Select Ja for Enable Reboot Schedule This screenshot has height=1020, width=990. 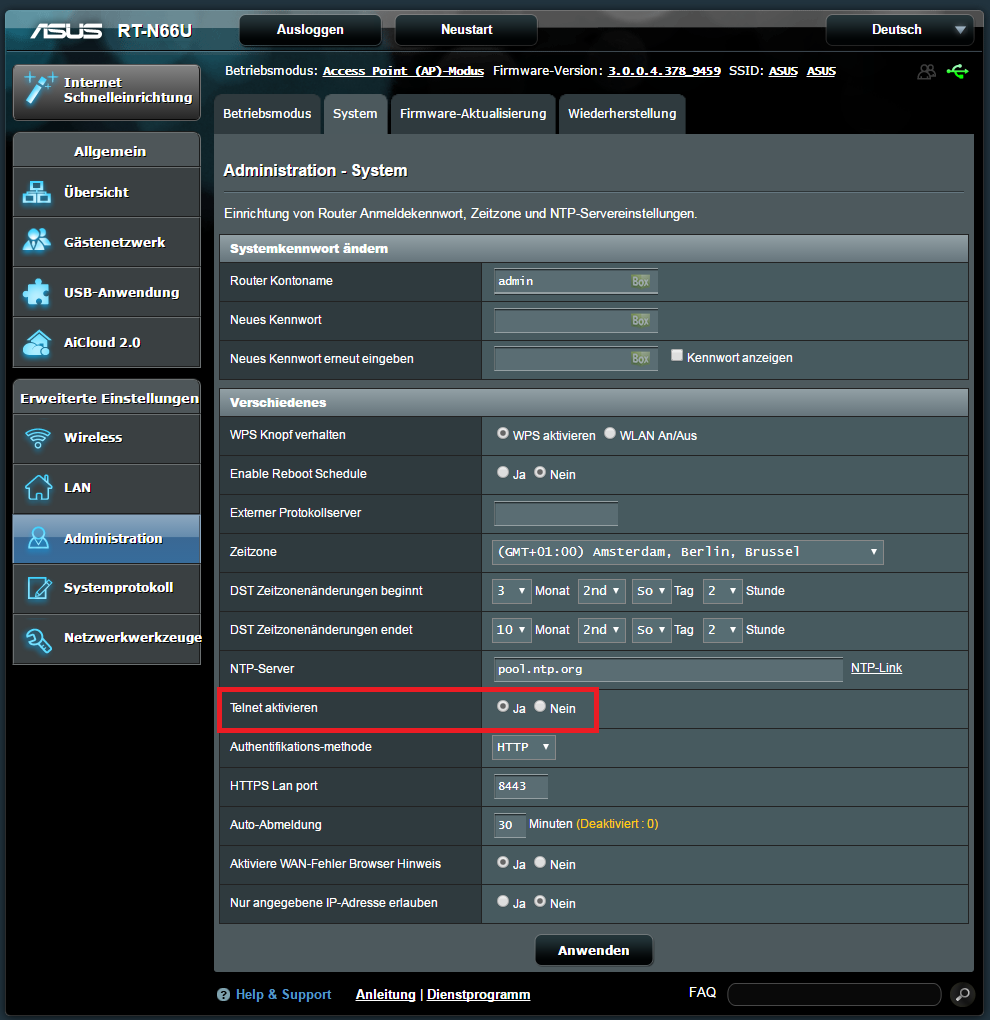point(503,473)
